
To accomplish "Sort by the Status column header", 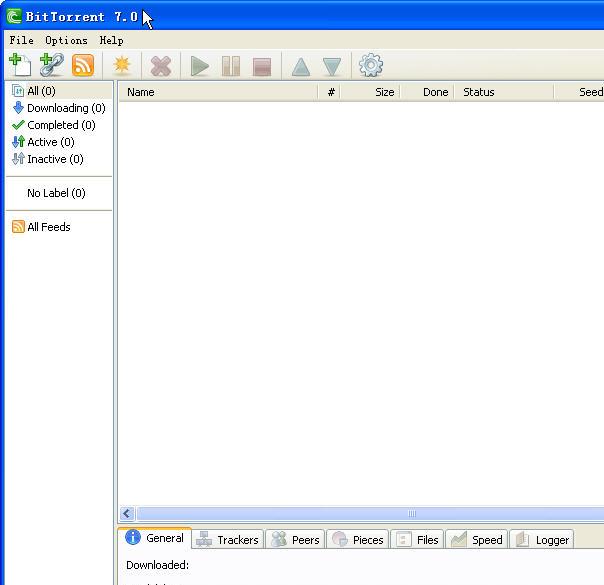I will click(x=504, y=92).
